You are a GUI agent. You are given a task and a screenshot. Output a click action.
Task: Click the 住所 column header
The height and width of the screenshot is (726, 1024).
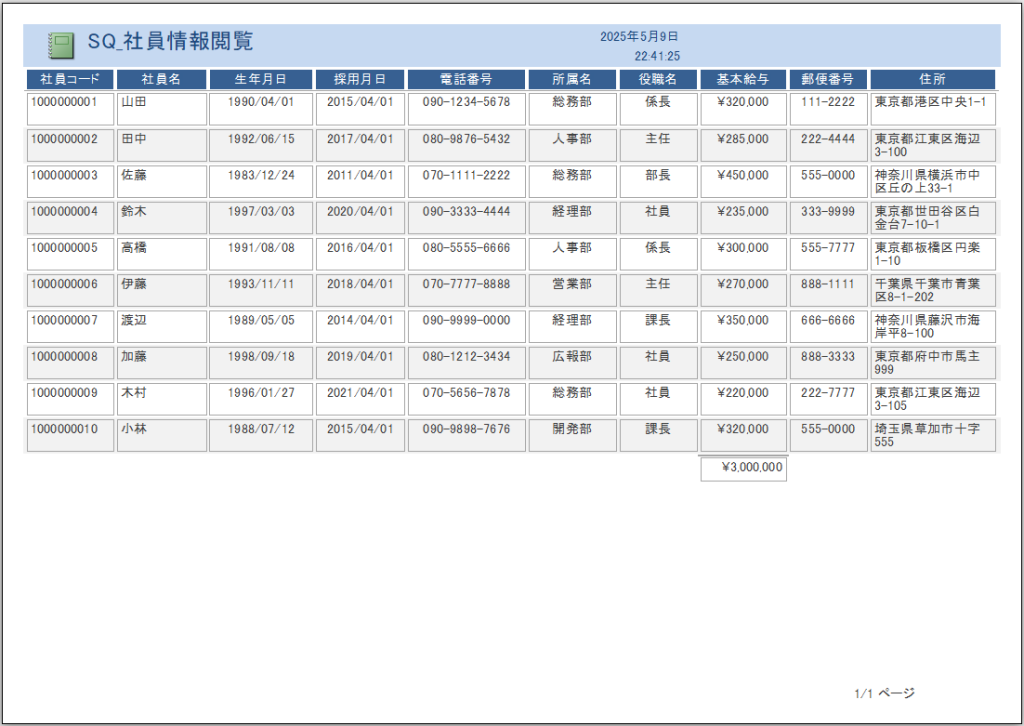[932, 79]
